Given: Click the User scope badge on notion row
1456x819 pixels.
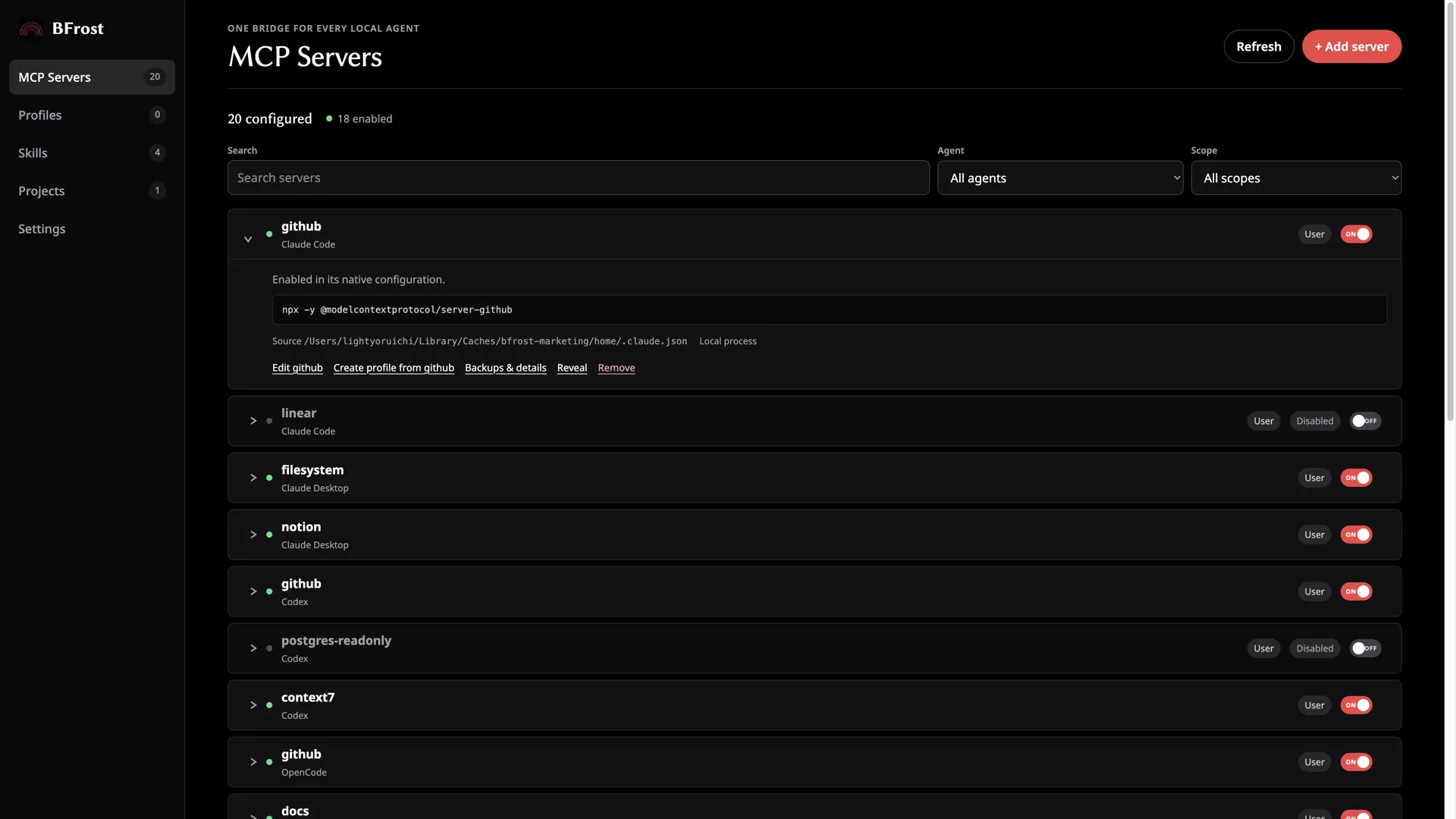Looking at the screenshot, I should pyautogui.click(x=1314, y=535).
